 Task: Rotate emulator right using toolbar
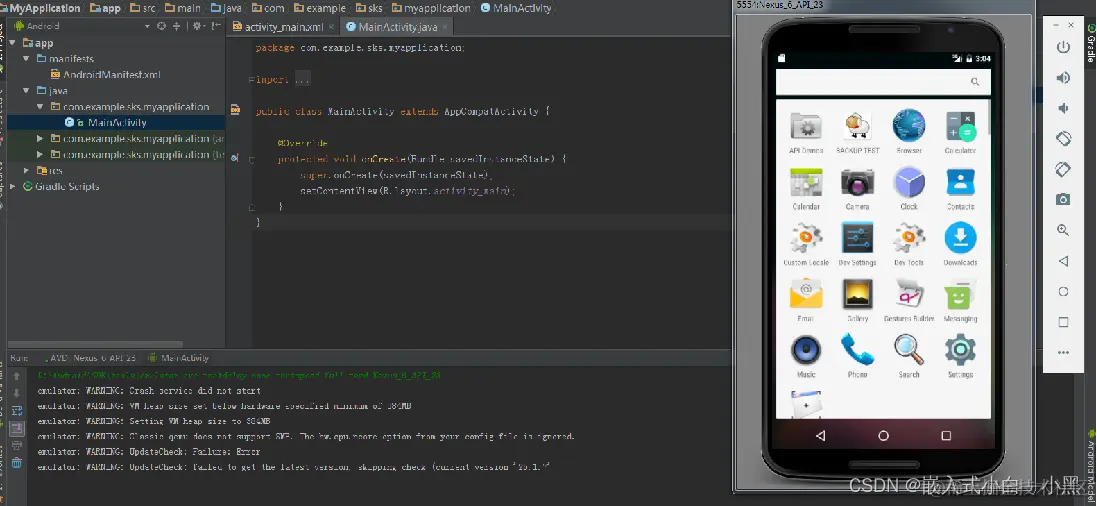click(1063, 169)
